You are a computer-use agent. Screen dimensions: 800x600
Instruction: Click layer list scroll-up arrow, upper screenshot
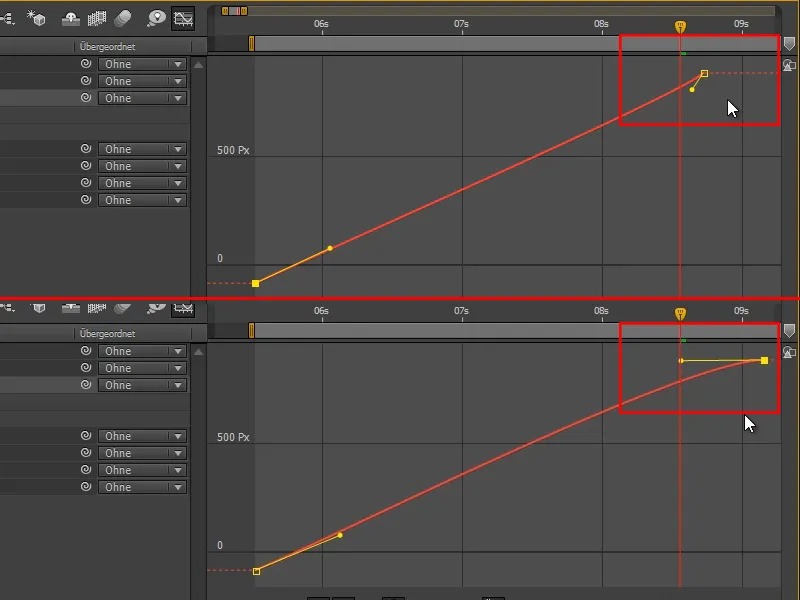tap(198, 65)
